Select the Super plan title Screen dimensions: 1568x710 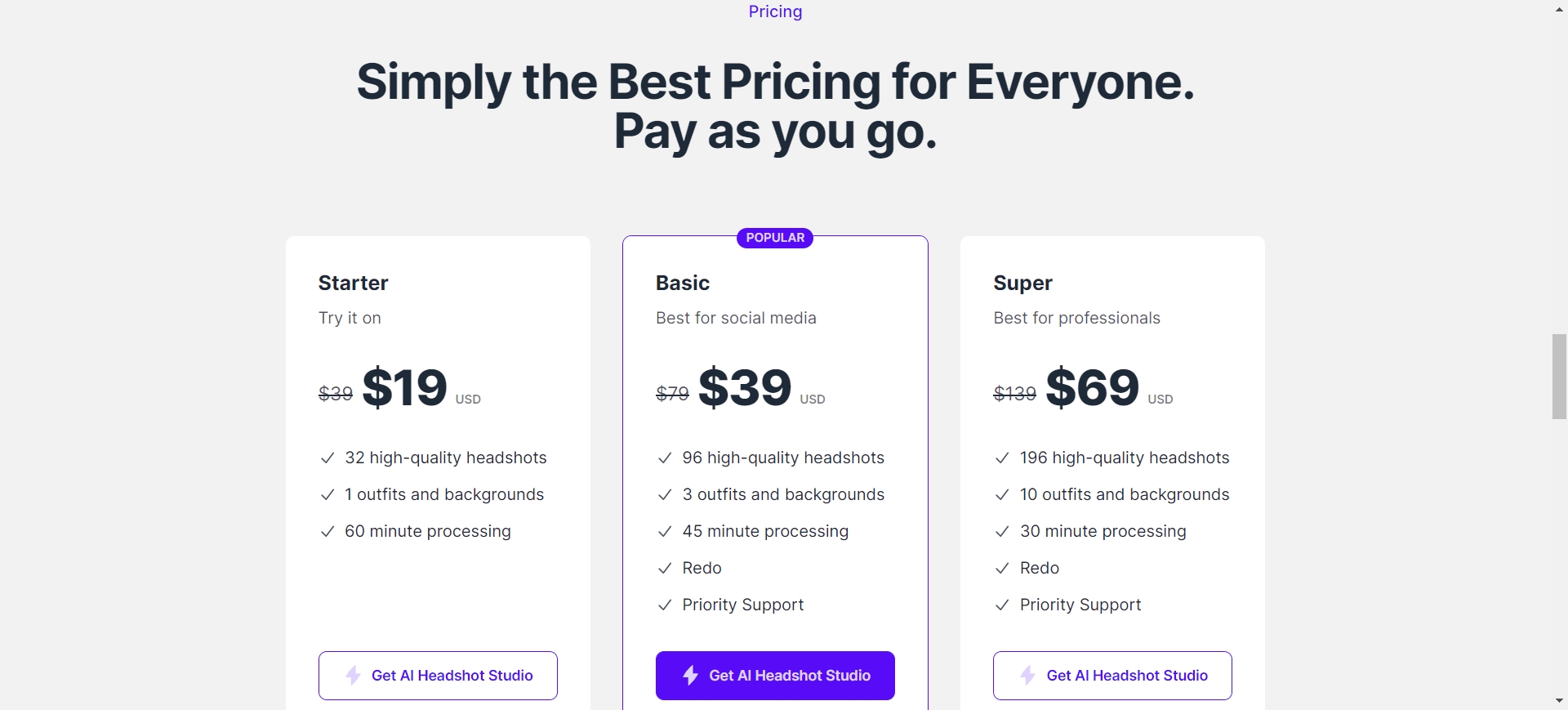tap(1022, 283)
